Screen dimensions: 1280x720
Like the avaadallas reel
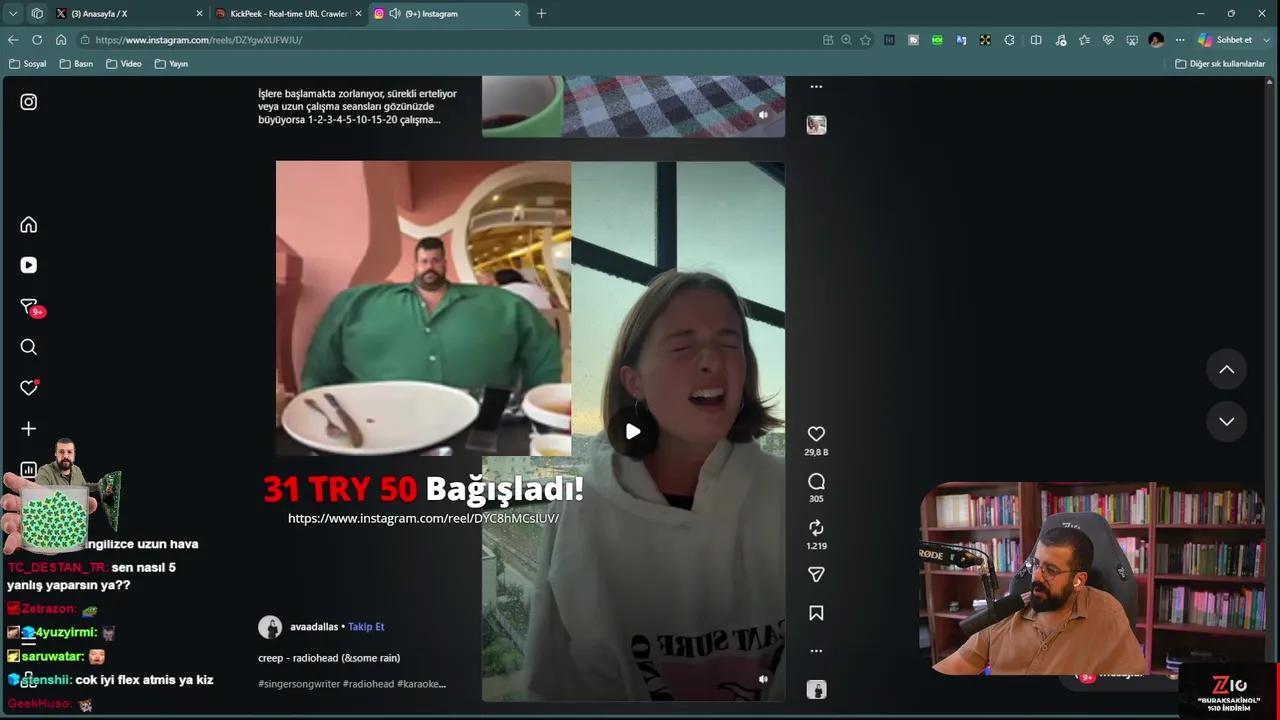point(816,434)
